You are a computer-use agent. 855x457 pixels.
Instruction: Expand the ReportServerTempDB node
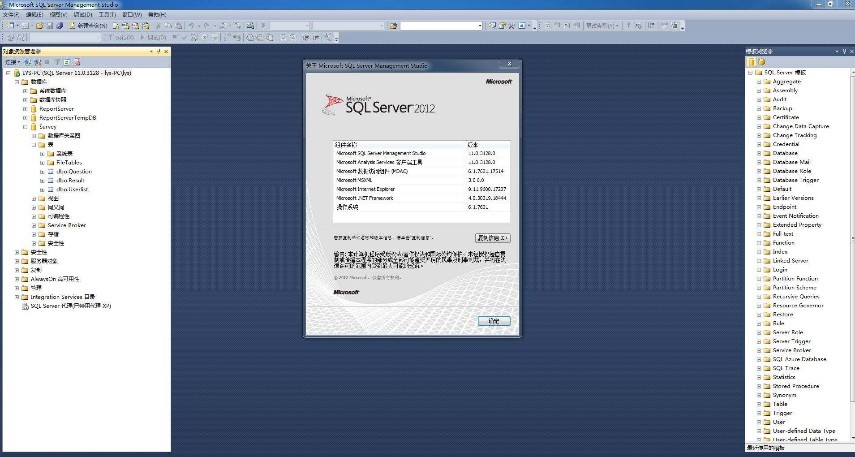pos(25,117)
